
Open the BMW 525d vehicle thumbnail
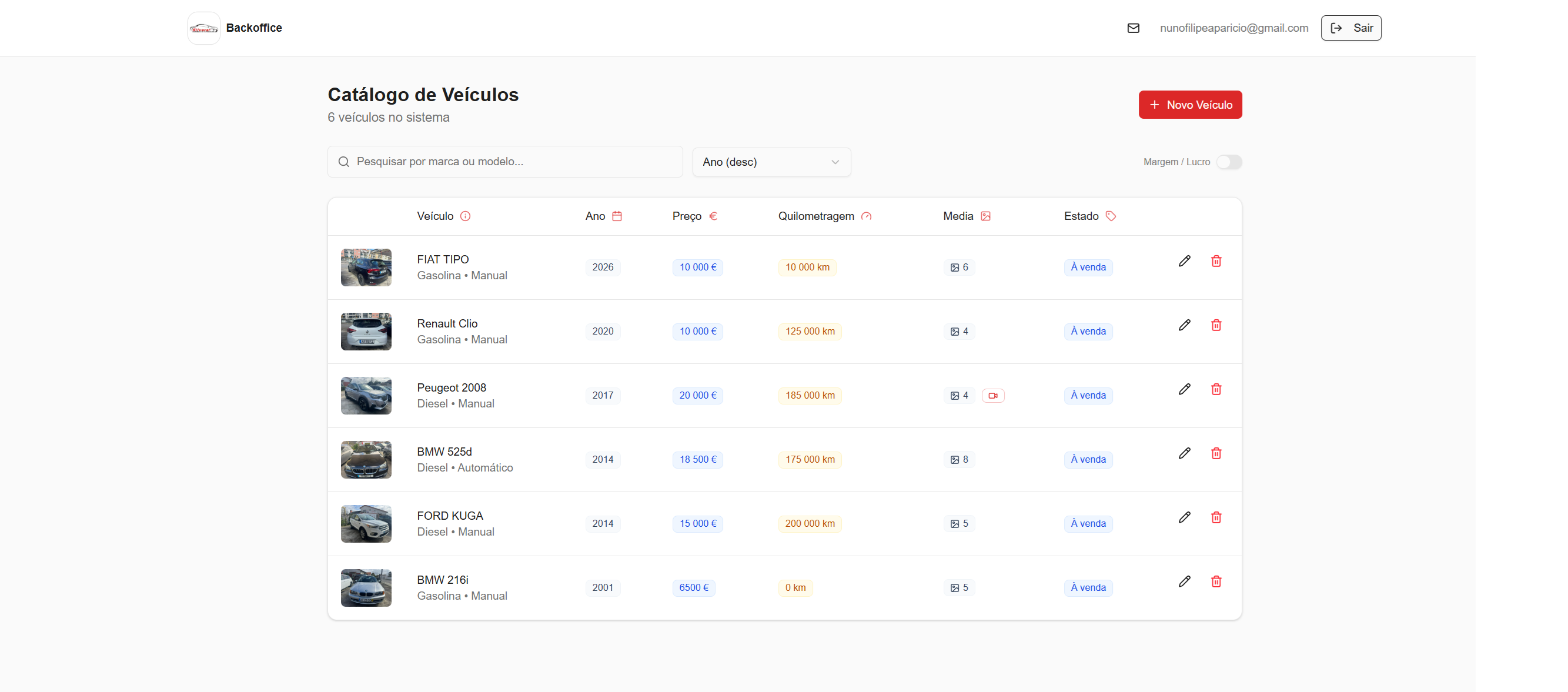pos(365,460)
